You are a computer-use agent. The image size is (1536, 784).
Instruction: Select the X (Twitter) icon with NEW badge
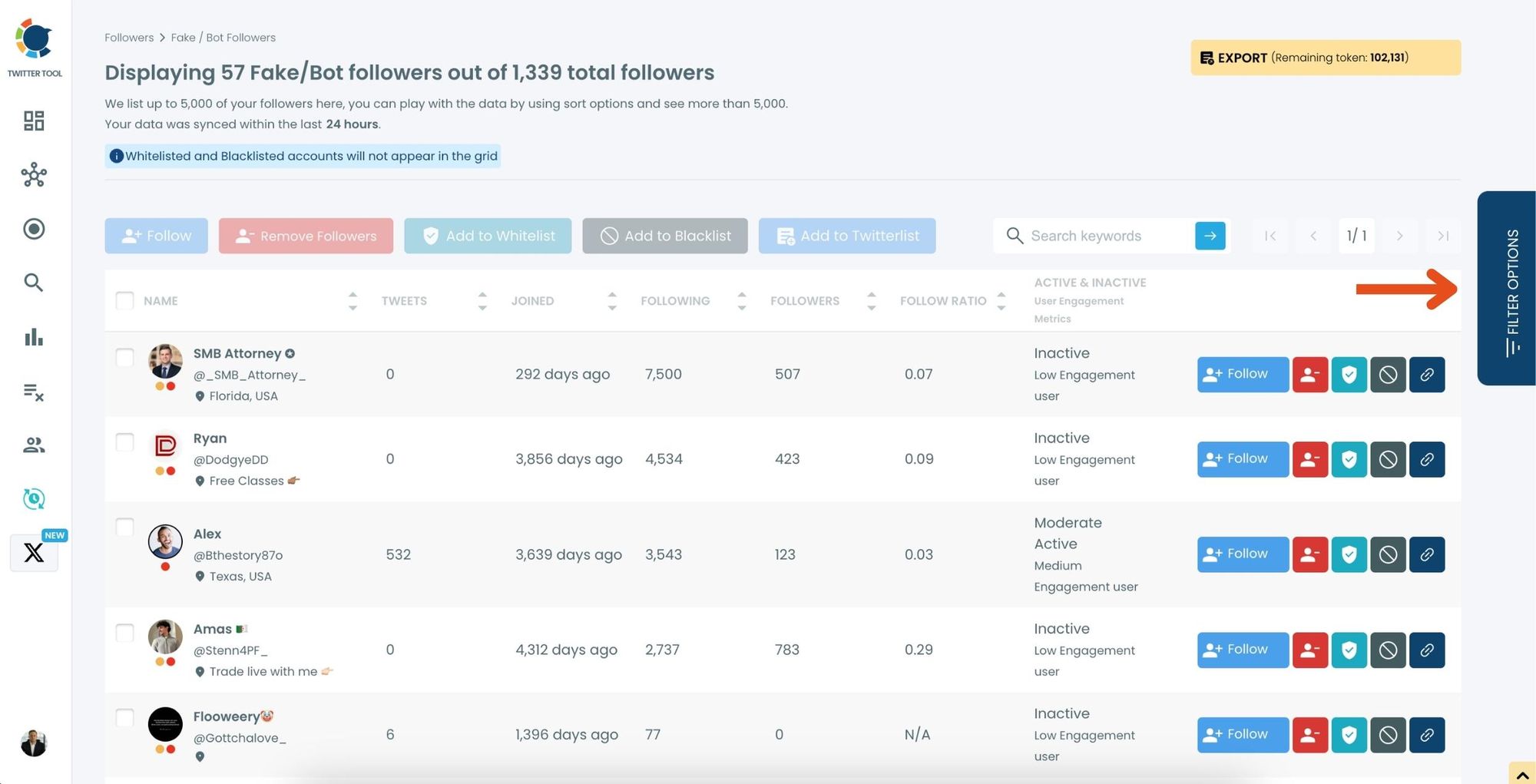(x=33, y=554)
